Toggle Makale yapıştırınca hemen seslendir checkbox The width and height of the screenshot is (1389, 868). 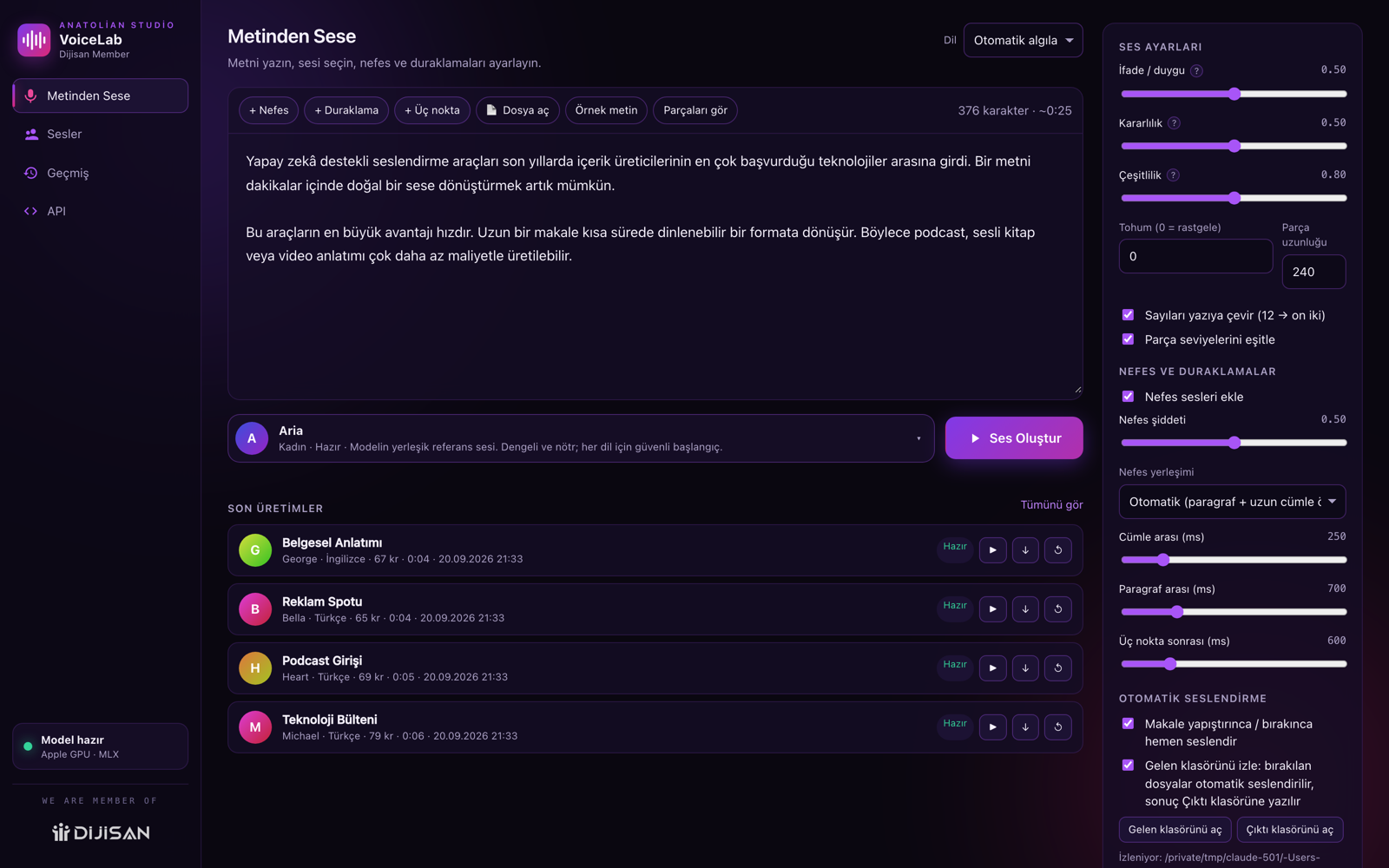(1128, 724)
